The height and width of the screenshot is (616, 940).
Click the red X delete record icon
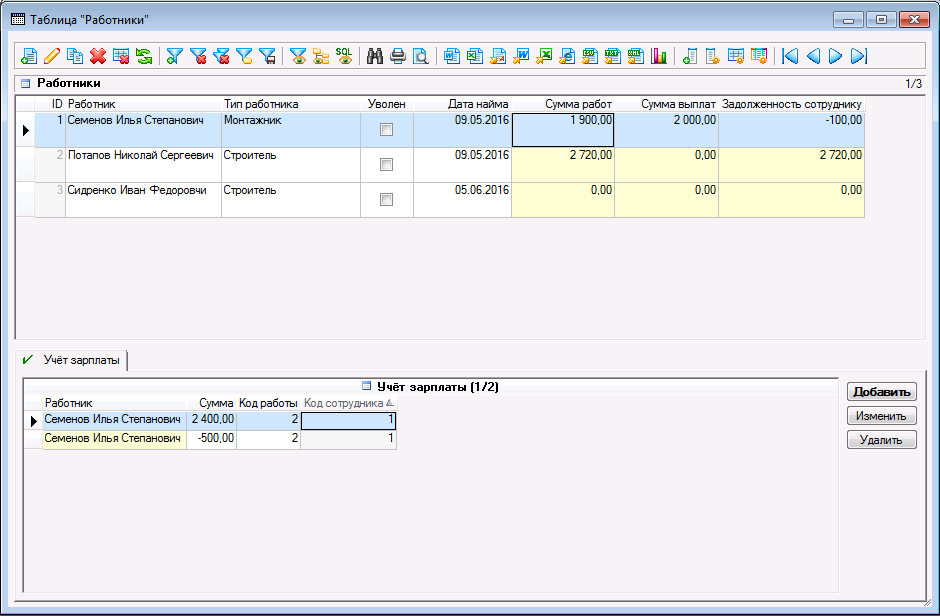98,56
